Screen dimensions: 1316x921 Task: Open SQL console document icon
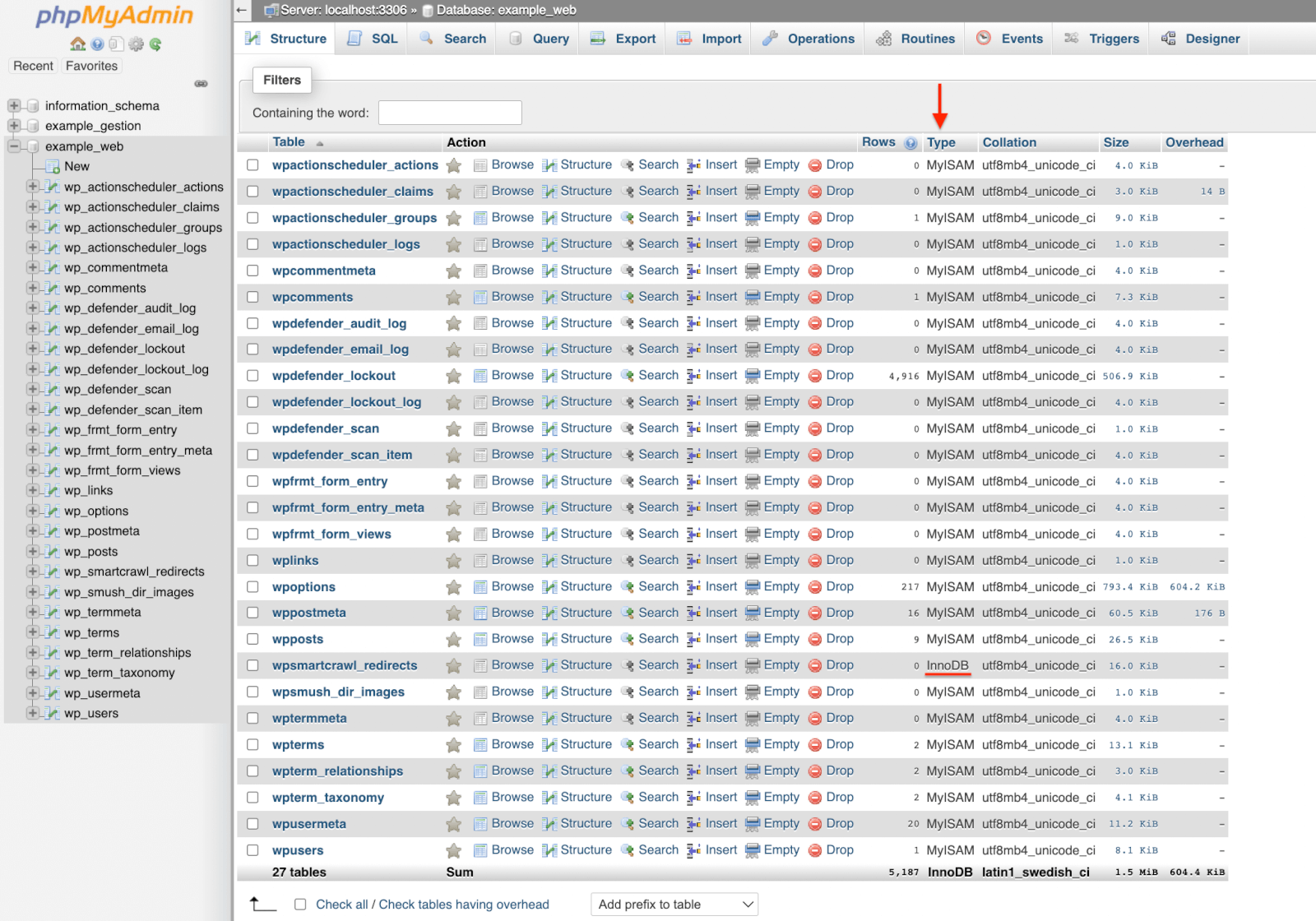(117, 44)
